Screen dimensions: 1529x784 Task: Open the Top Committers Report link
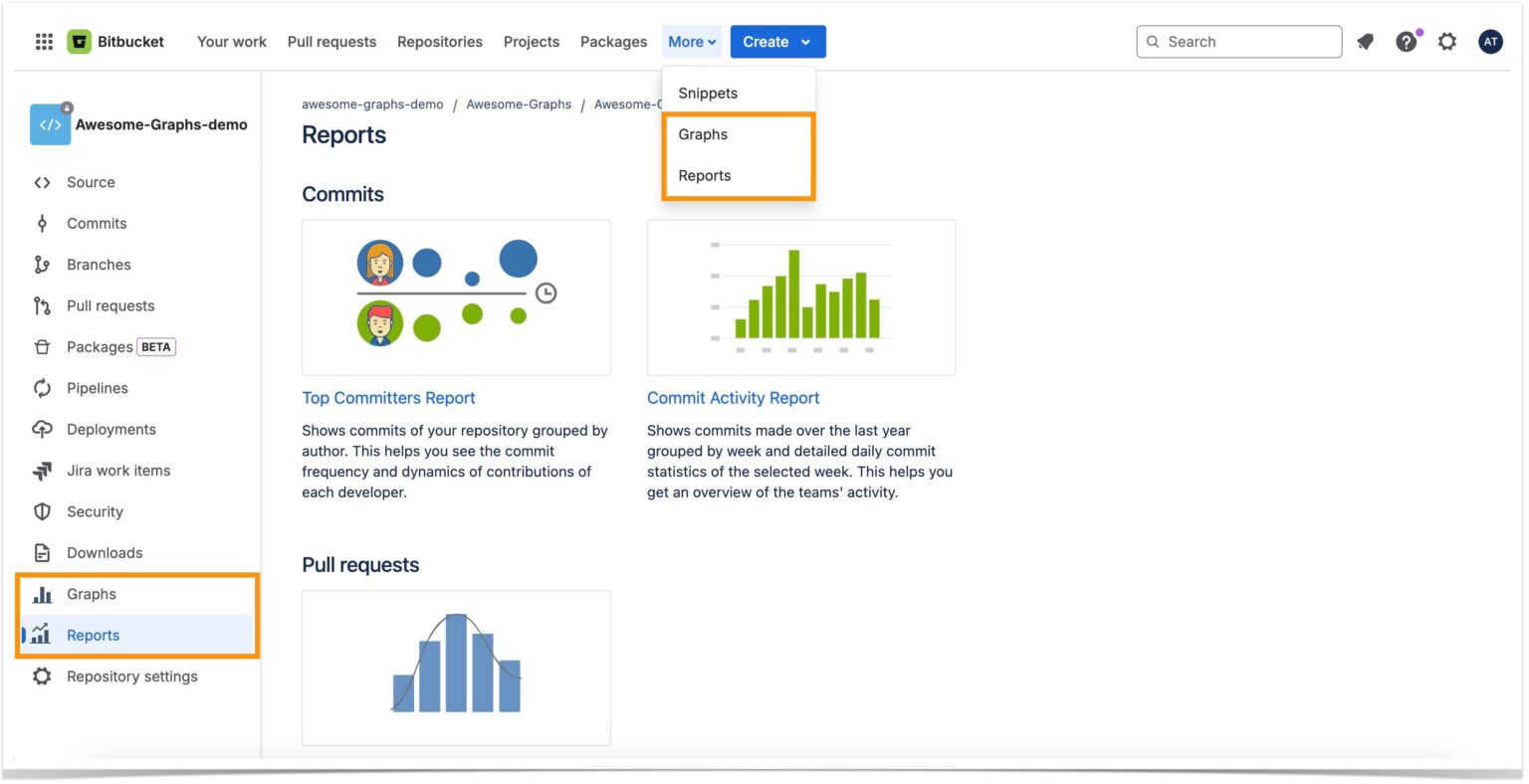tap(388, 397)
